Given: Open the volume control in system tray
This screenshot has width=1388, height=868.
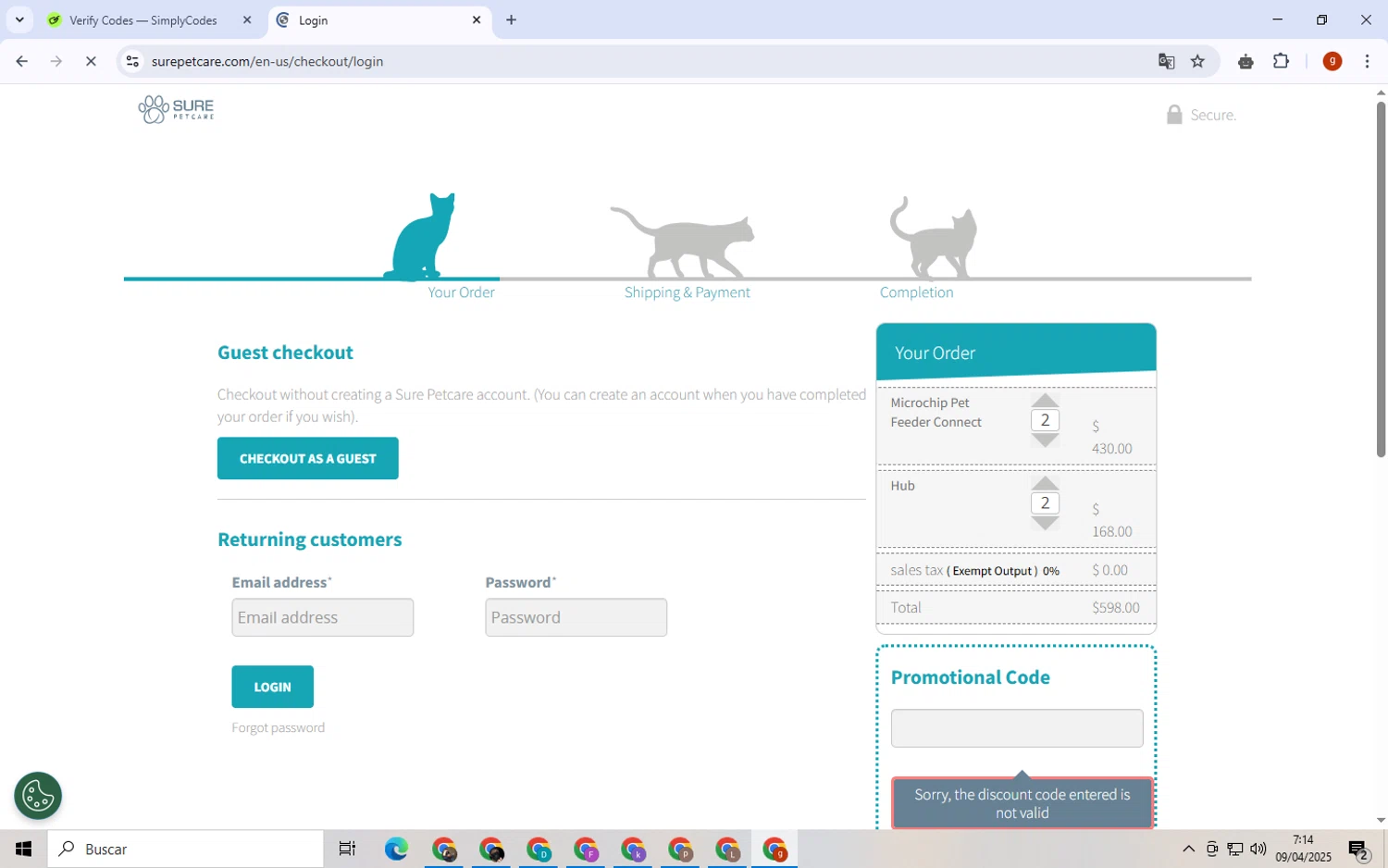Looking at the screenshot, I should (1258, 849).
